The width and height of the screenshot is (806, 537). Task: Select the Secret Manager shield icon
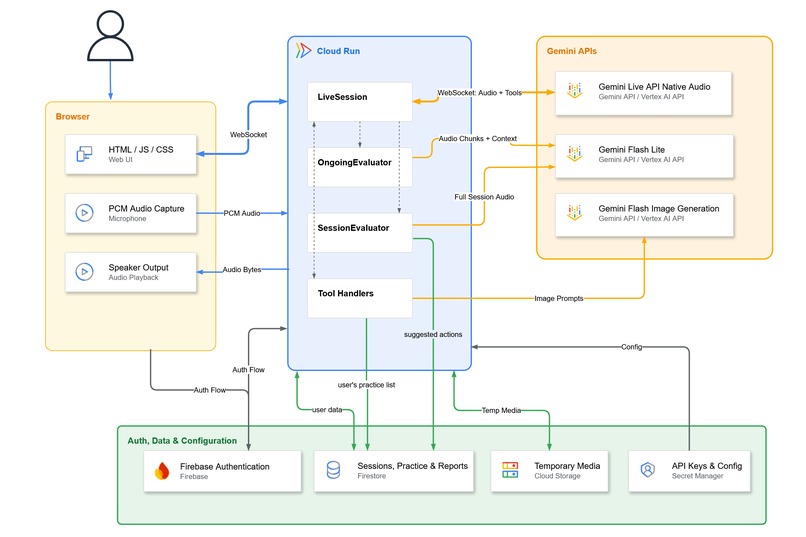(x=648, y=470)
